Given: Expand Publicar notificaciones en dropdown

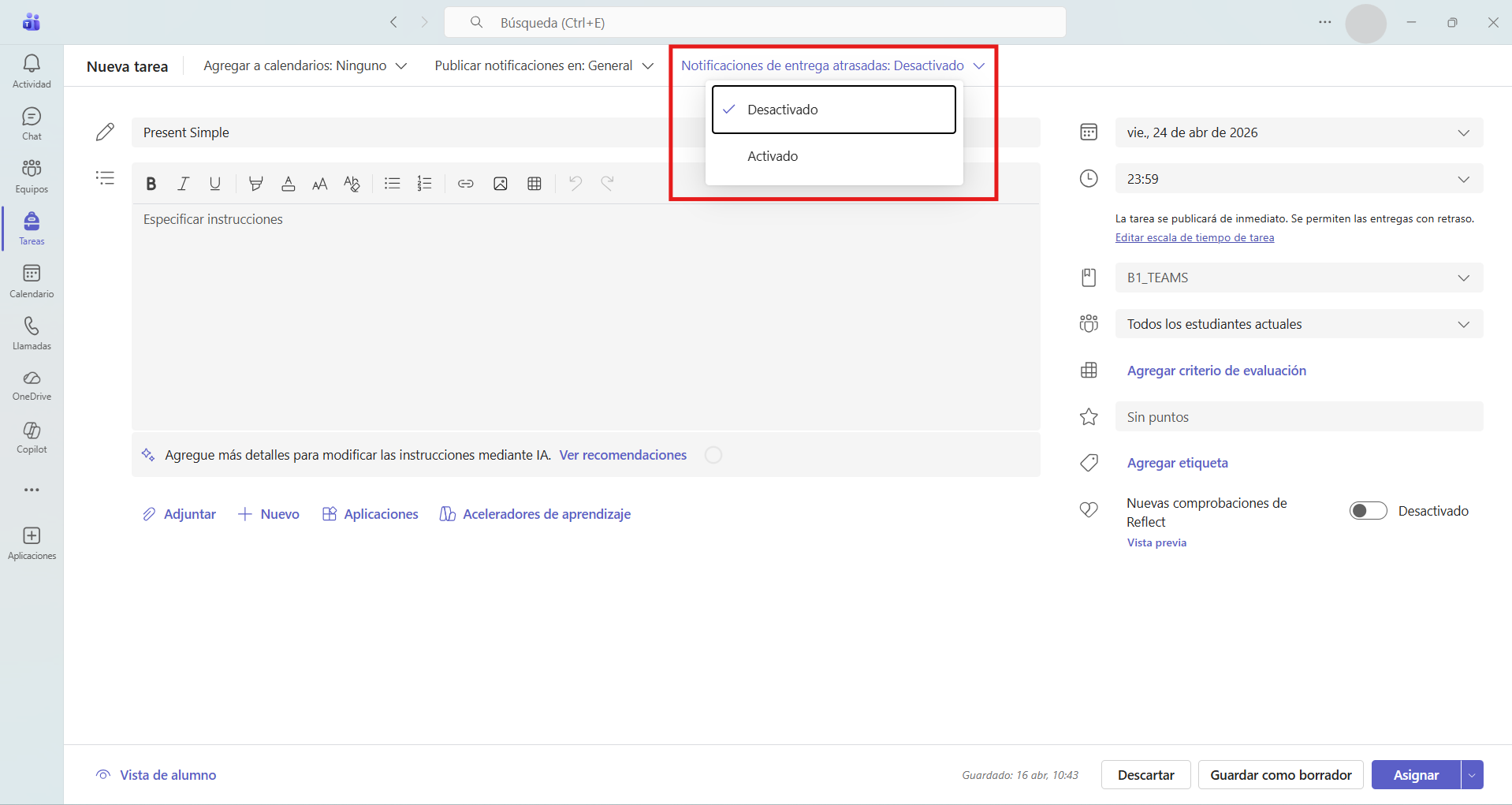Looking at the screenshot, I should (544, 65).
